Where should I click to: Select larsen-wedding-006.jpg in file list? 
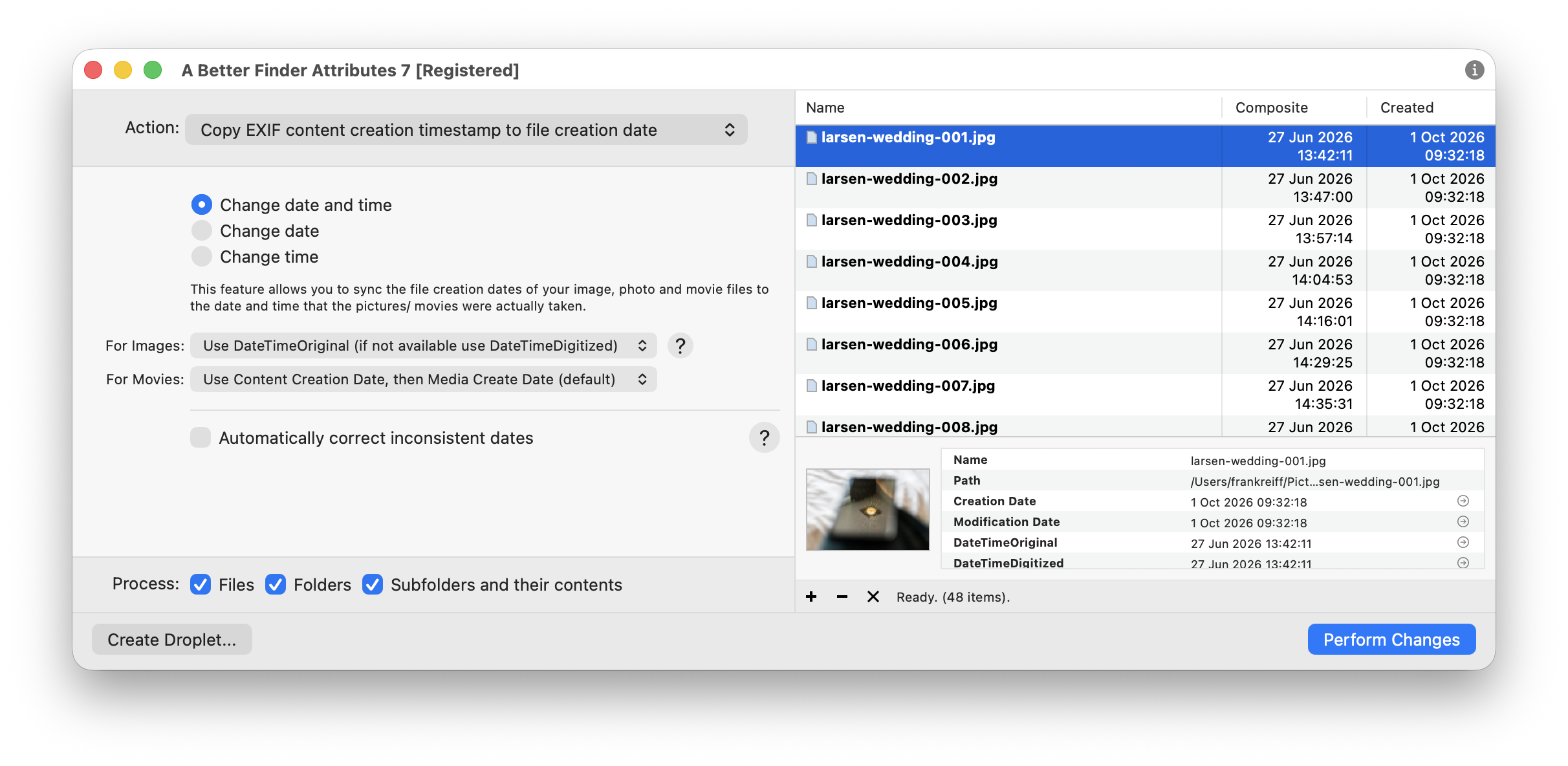[x=1145, y=353]
